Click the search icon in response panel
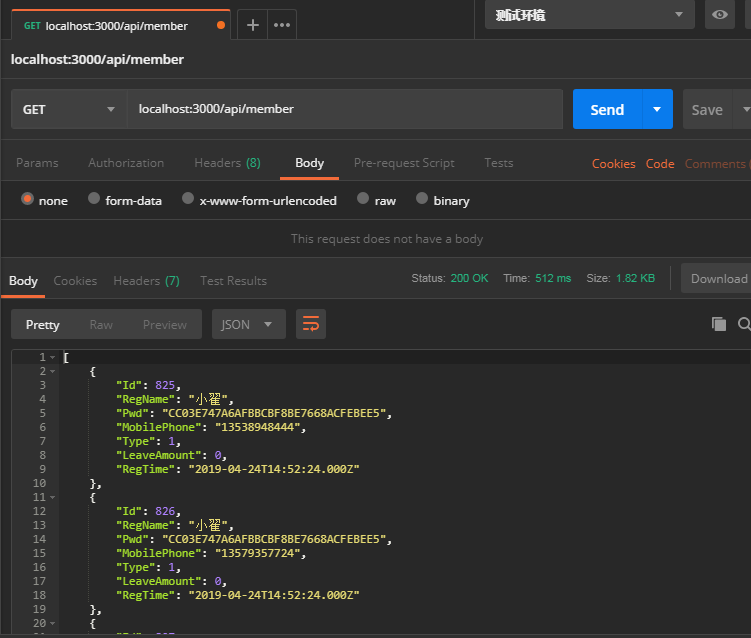Image resolution: width=751 pixels, height=638 pixels. pyautogui.click(x=744, y=324)
